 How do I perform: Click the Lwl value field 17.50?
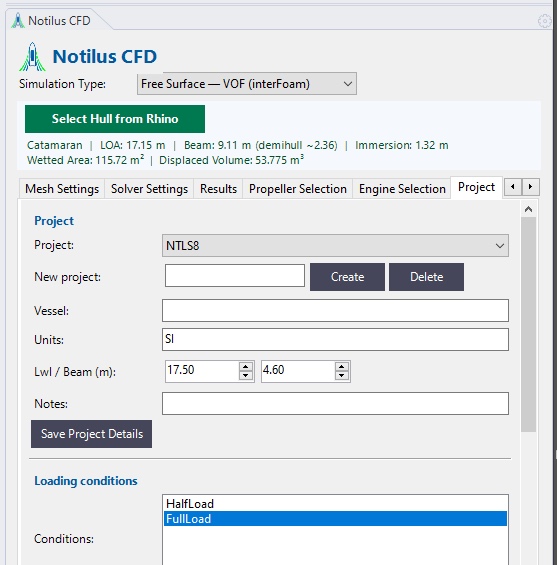202,371
